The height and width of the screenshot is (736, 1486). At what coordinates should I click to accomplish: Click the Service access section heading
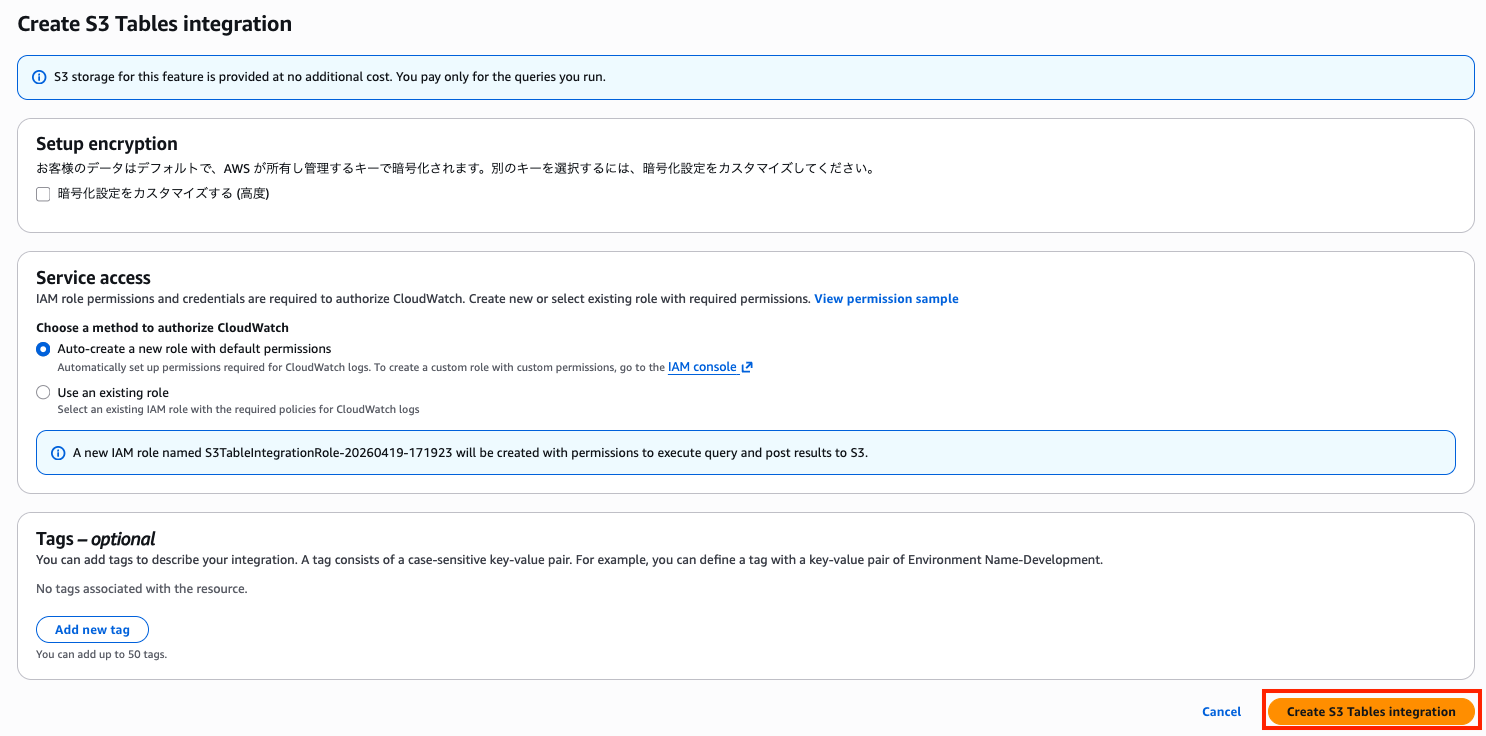93,278
